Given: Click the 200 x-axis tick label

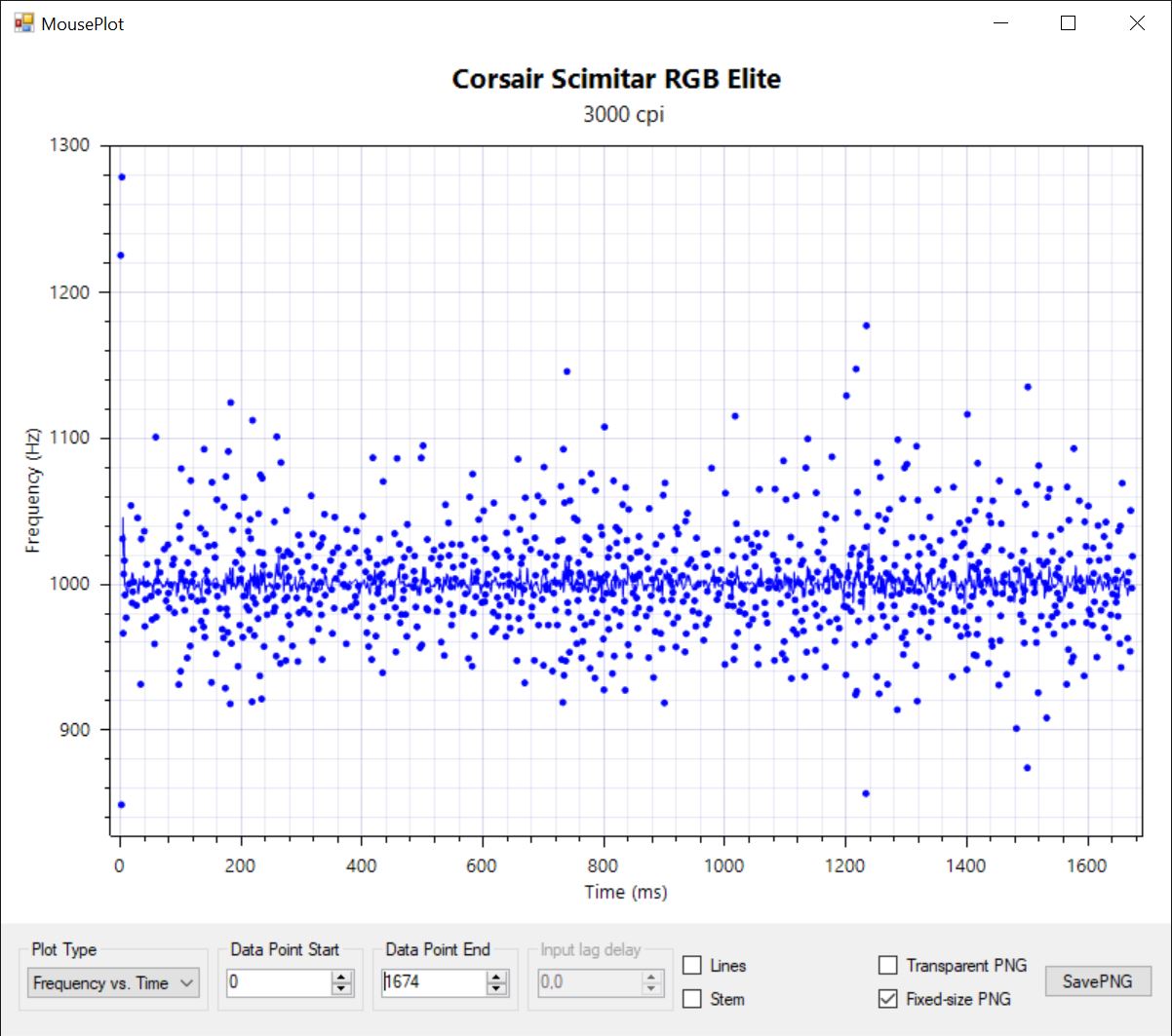Looking at the screenshot, I should pyautogui.click(x=241, y=864).
